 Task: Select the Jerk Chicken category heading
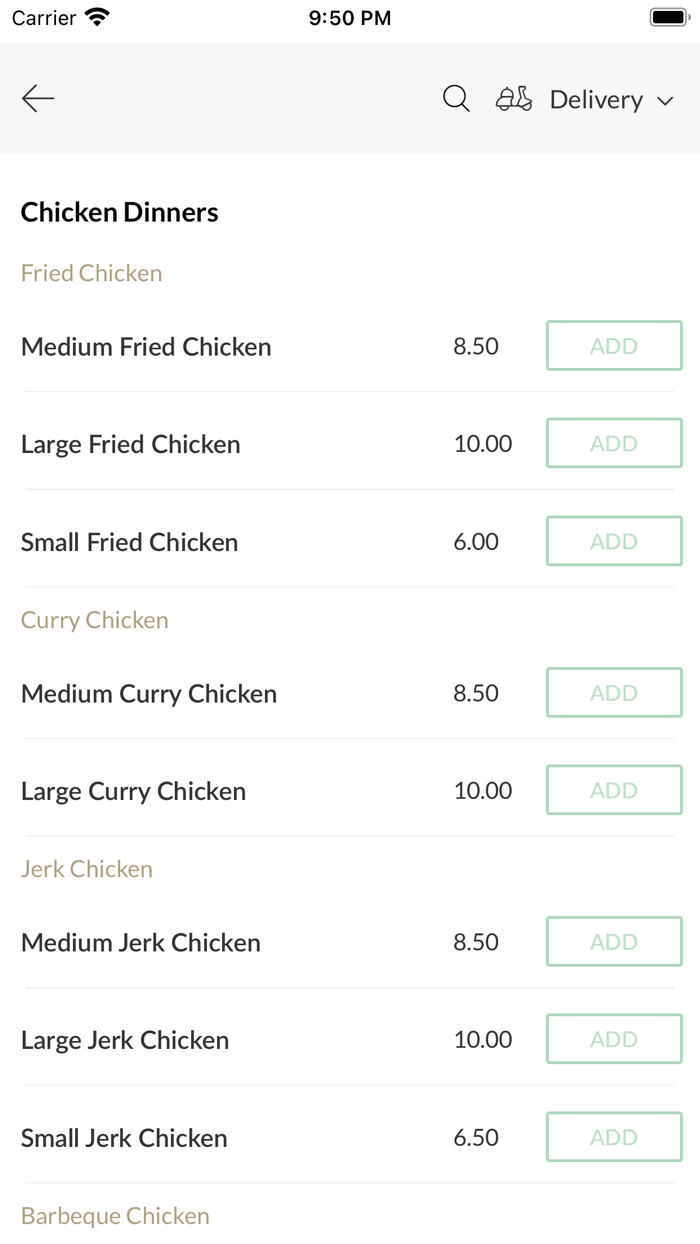[x=87, y=869]
